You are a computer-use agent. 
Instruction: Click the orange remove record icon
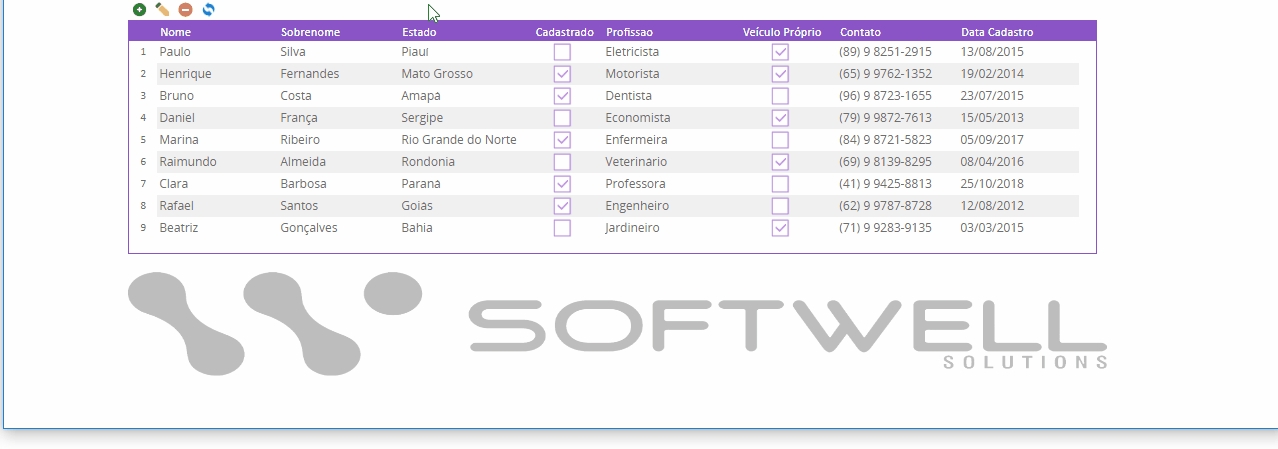coord(185,10)
